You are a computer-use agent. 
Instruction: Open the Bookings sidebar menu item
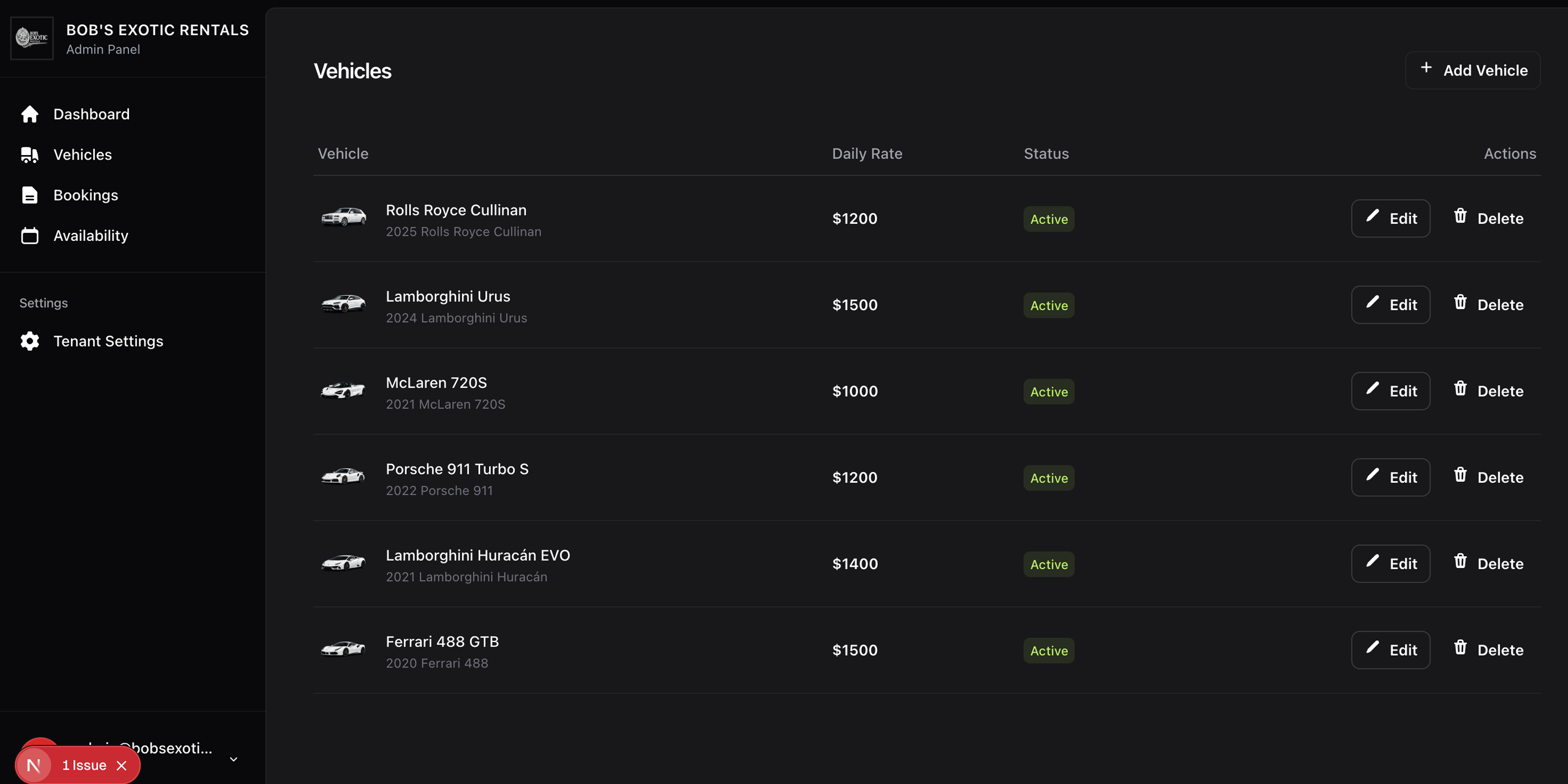(85, 195)
